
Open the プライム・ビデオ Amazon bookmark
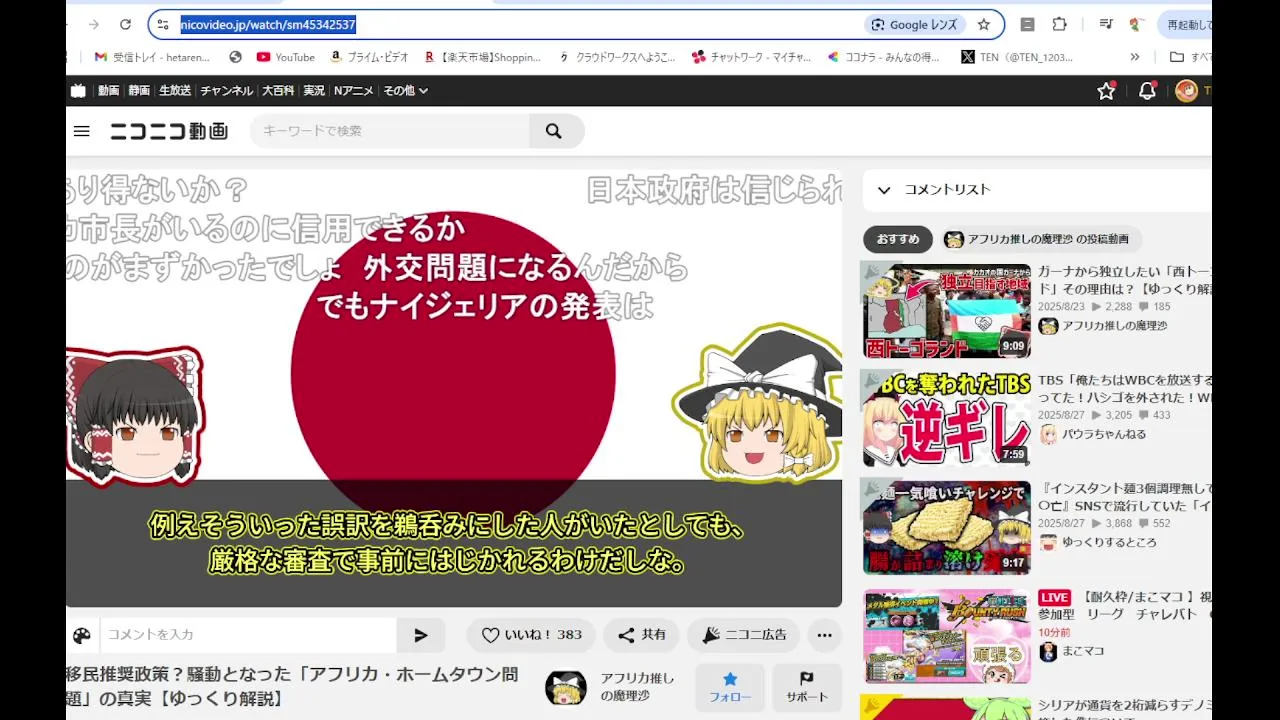370,57
